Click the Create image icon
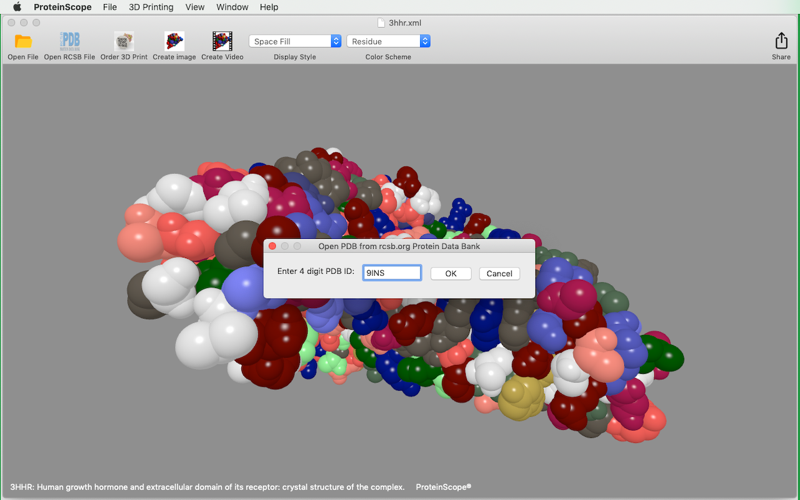Viewport: 800px width, 500px height. click(x=174, y=41)
